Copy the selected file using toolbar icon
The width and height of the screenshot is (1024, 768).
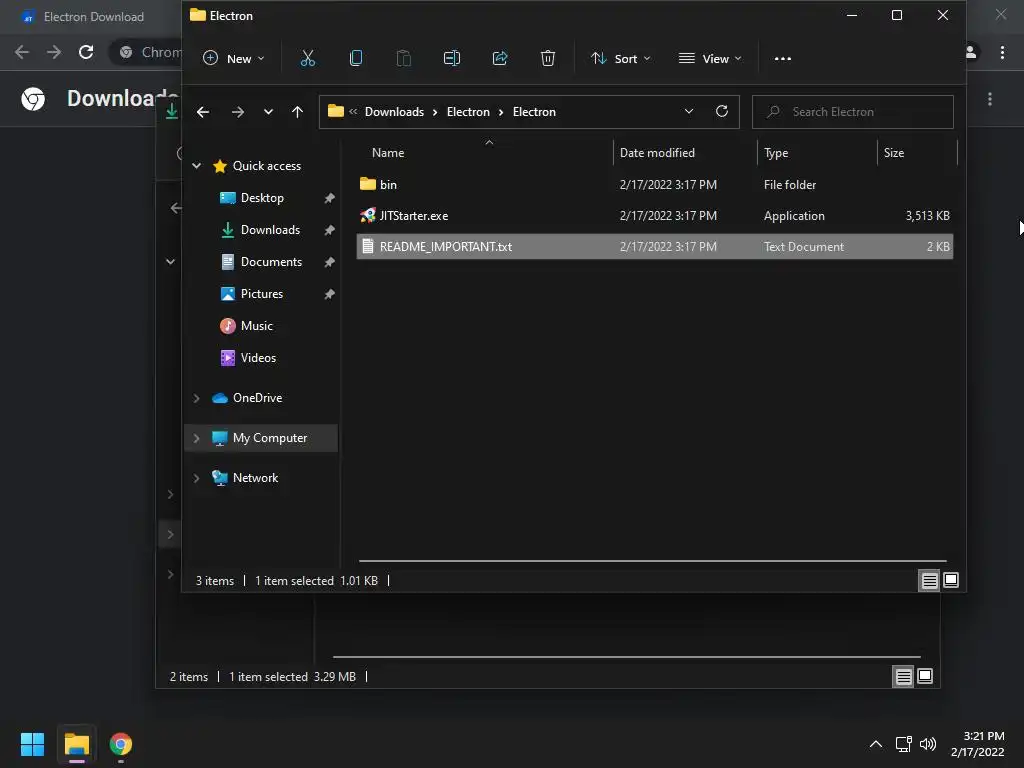356,59
